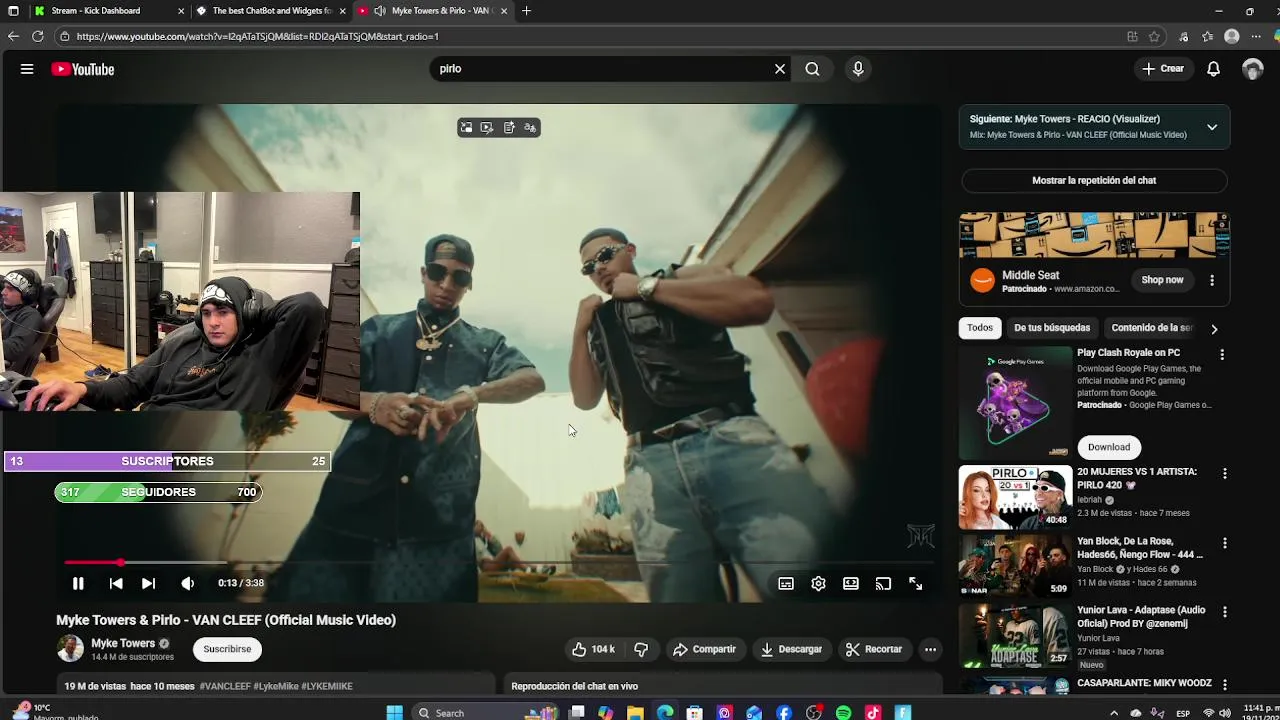
Task: Click Mostrar la repetición del chat
Action: (x=1094, y=180)
